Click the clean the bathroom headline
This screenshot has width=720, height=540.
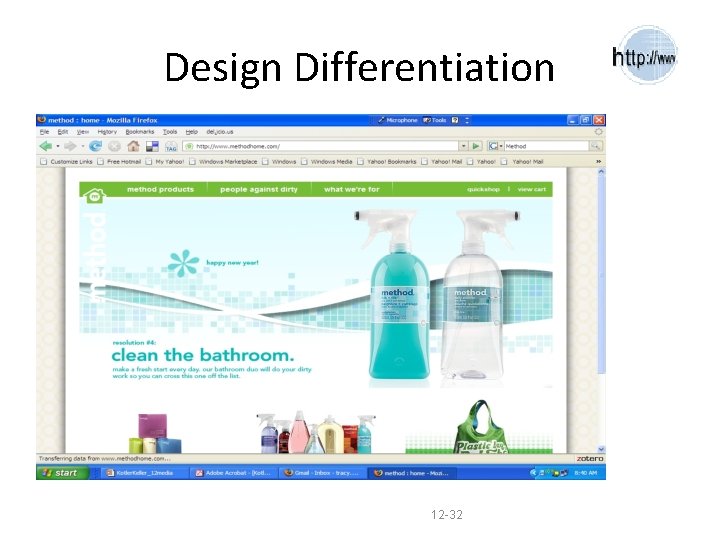tap(202, 355)
